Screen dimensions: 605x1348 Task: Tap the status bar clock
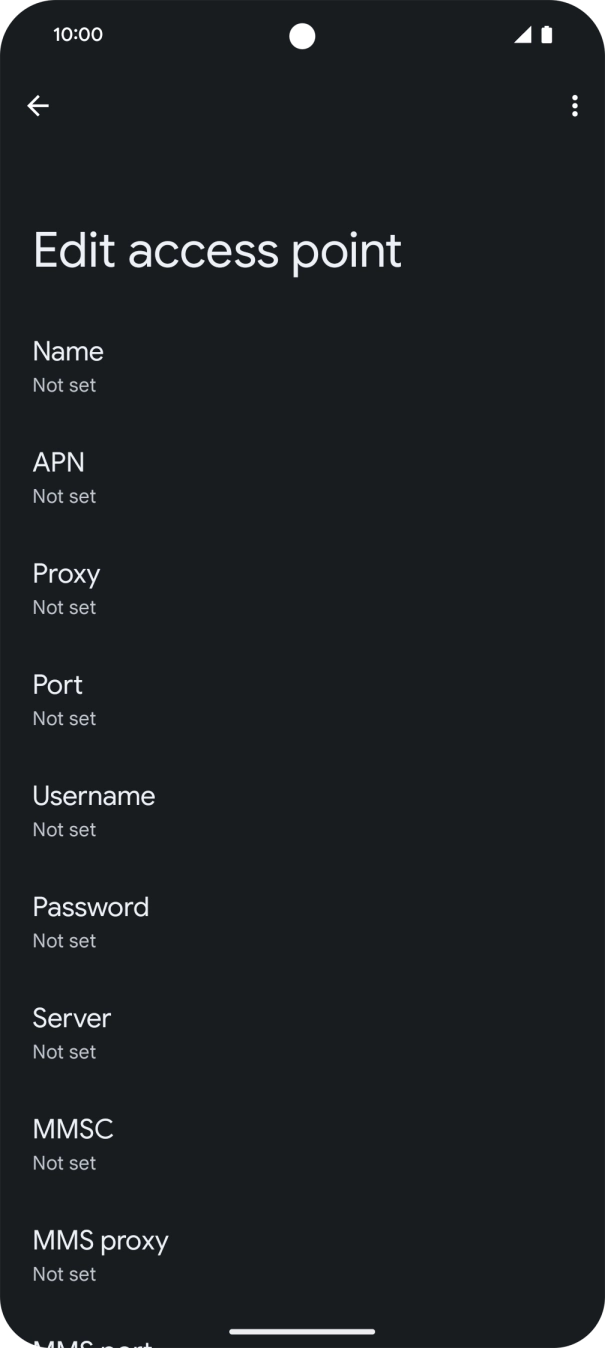click(x=77, y=33)
